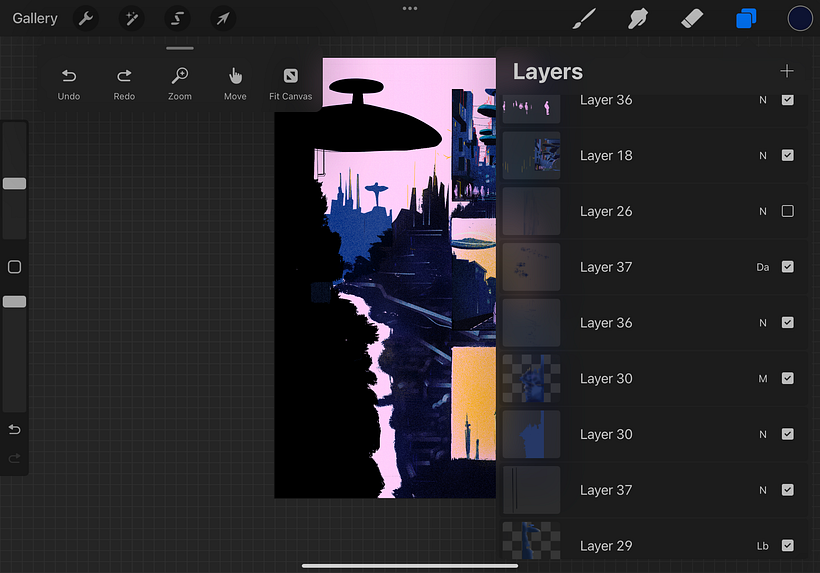Tap Undo in the quick menu
The height and width of the screenshot is (573, 820).
[69, 84]
